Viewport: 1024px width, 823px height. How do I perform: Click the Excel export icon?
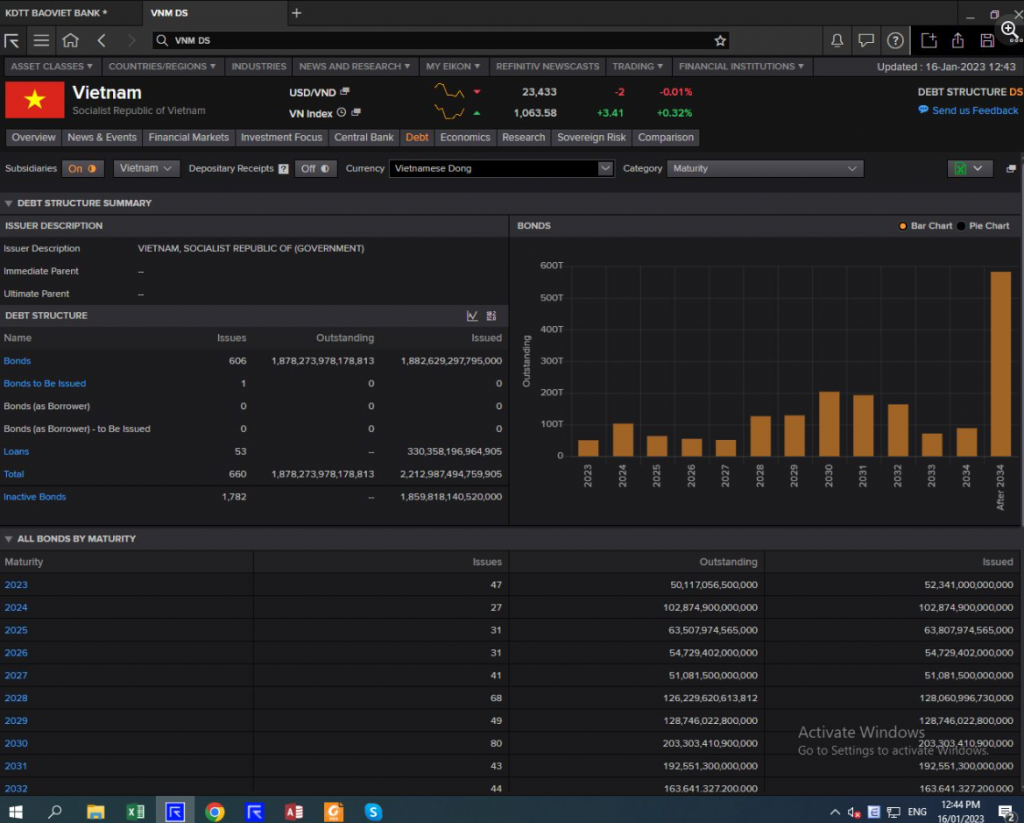(961, 169)
